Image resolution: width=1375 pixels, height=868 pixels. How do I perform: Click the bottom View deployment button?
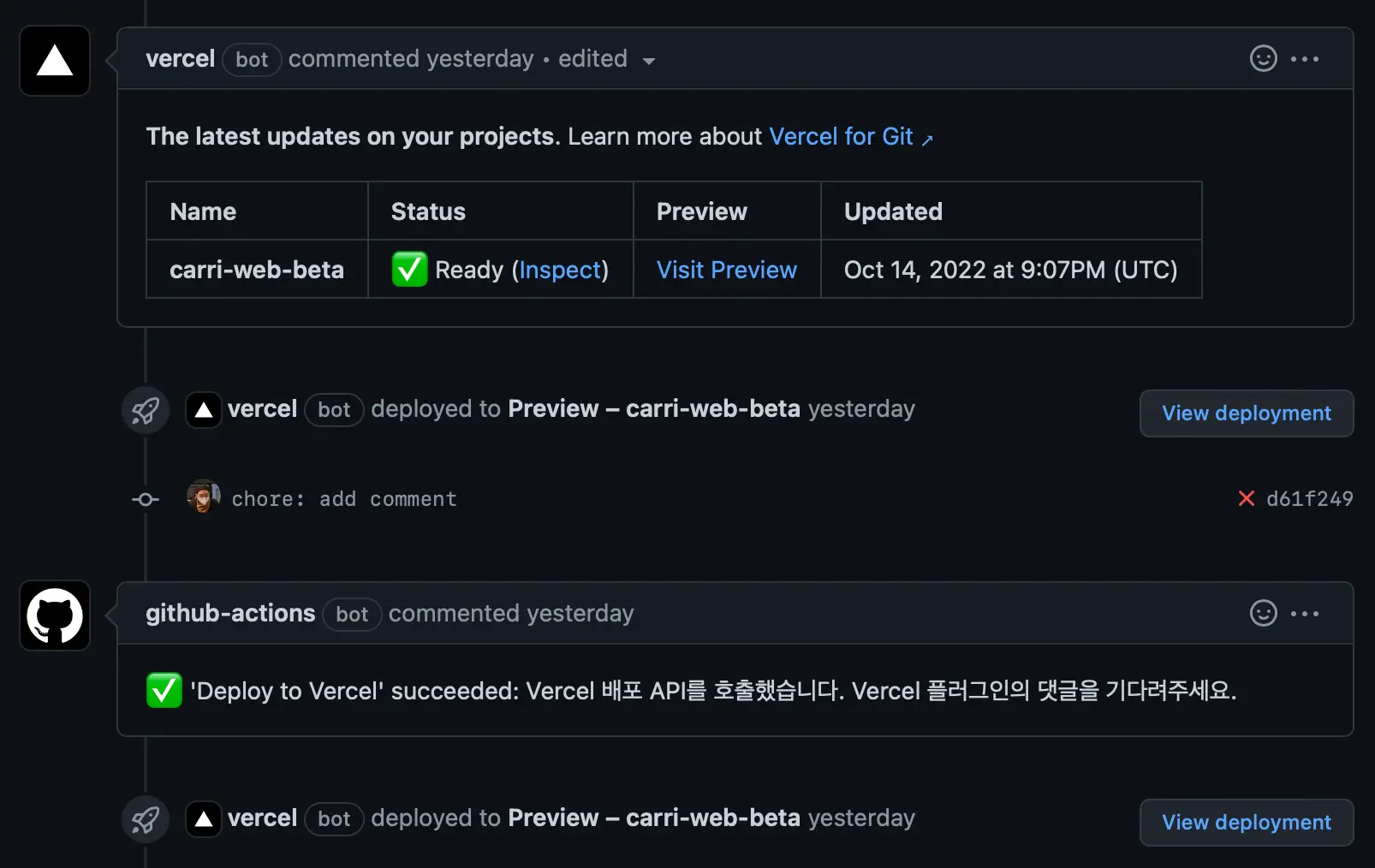pos(1247,823)
